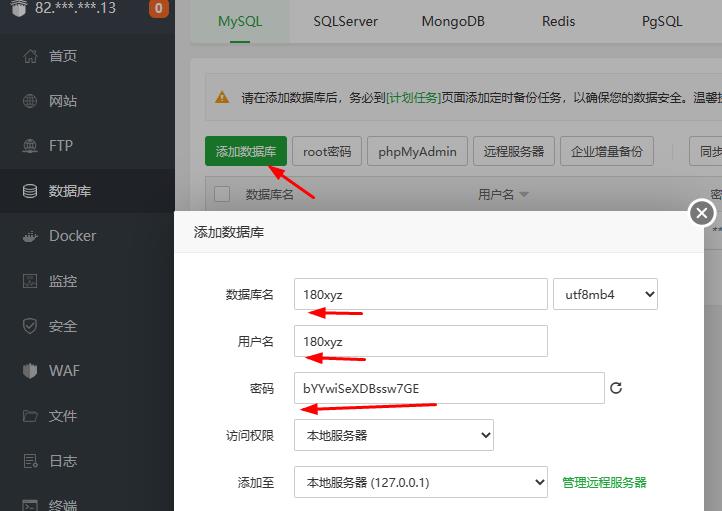Open the utf8mb4 charset dropdown

(605, 294)
